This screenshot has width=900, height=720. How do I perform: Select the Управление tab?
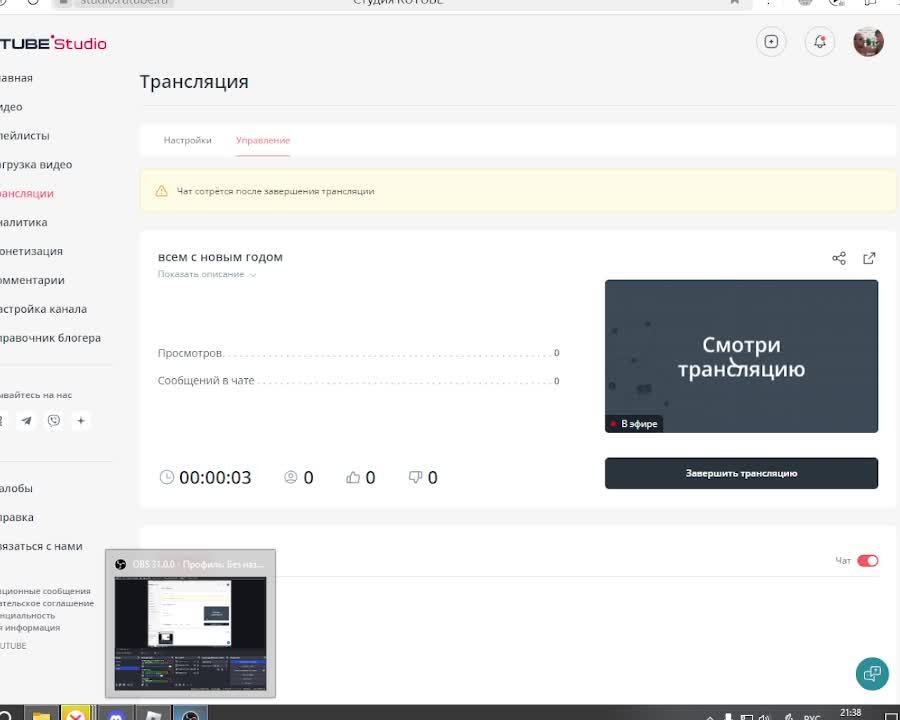click(x=263, y=140)
